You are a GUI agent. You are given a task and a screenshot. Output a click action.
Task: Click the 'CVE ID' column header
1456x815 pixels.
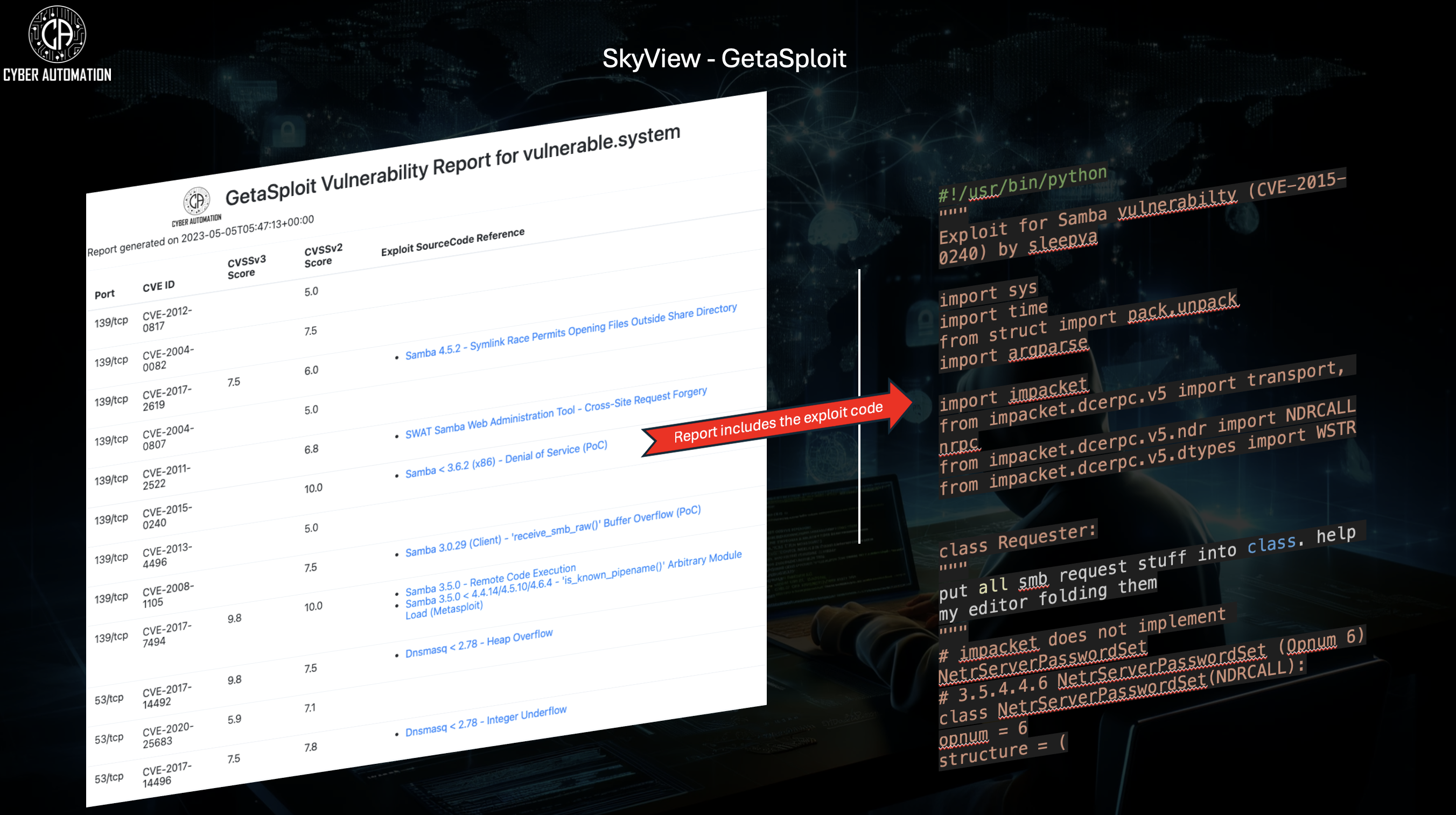pyautogui.click(x=159, y=286)
